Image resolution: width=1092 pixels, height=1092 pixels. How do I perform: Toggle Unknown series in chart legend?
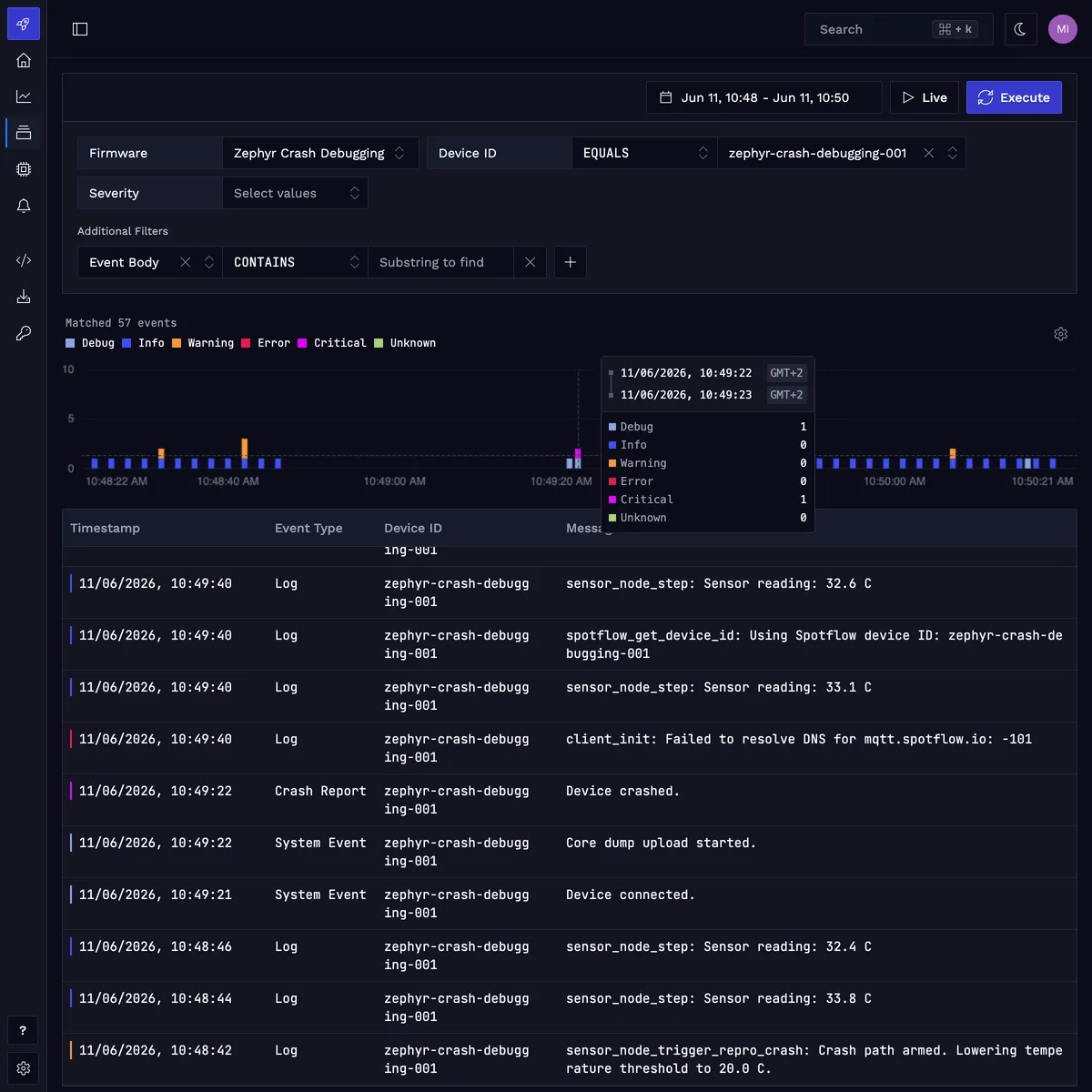pyautogui.click(x=405, y=343)
